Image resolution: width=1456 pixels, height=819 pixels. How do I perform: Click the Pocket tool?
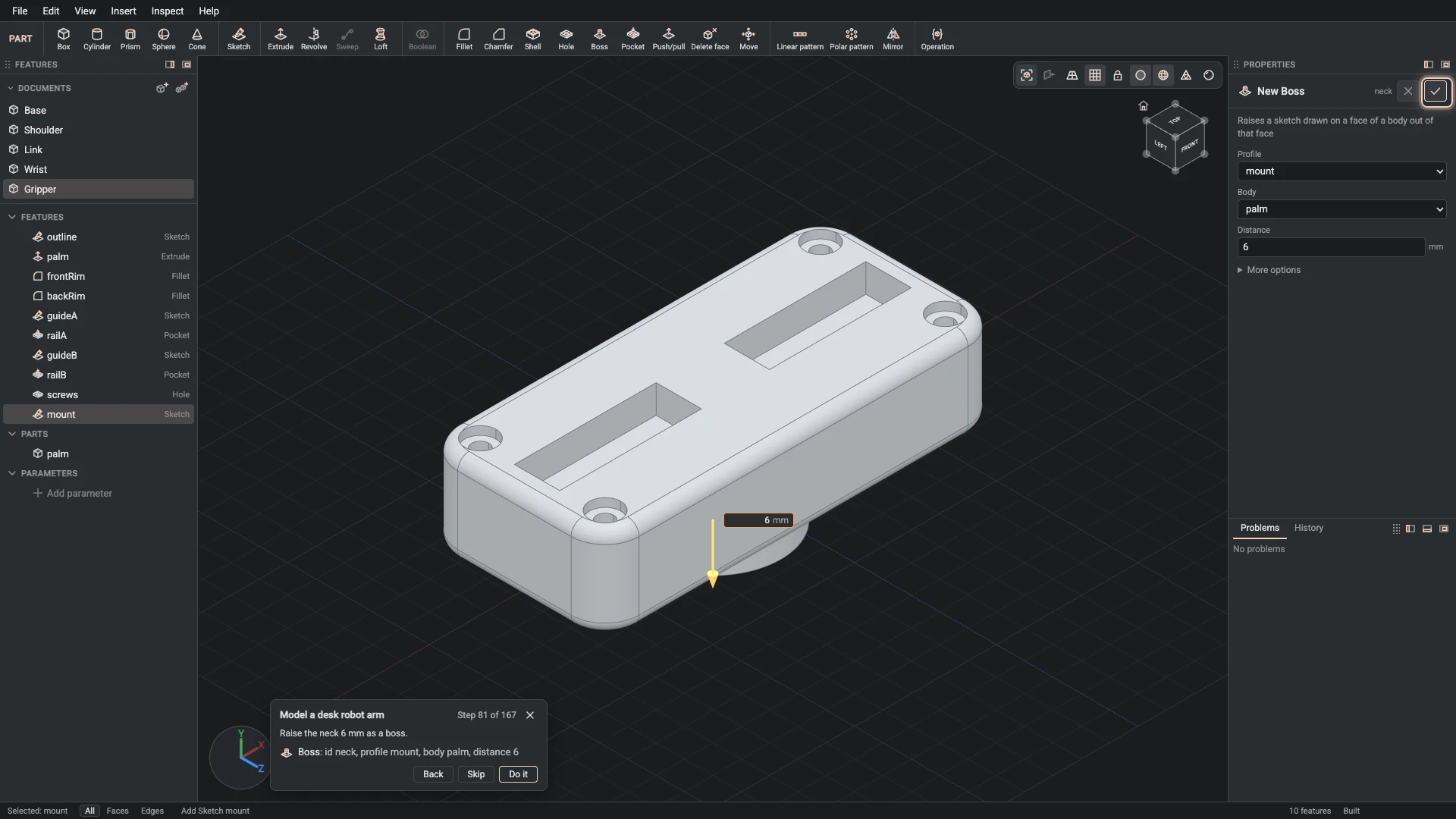coord(633,39)
